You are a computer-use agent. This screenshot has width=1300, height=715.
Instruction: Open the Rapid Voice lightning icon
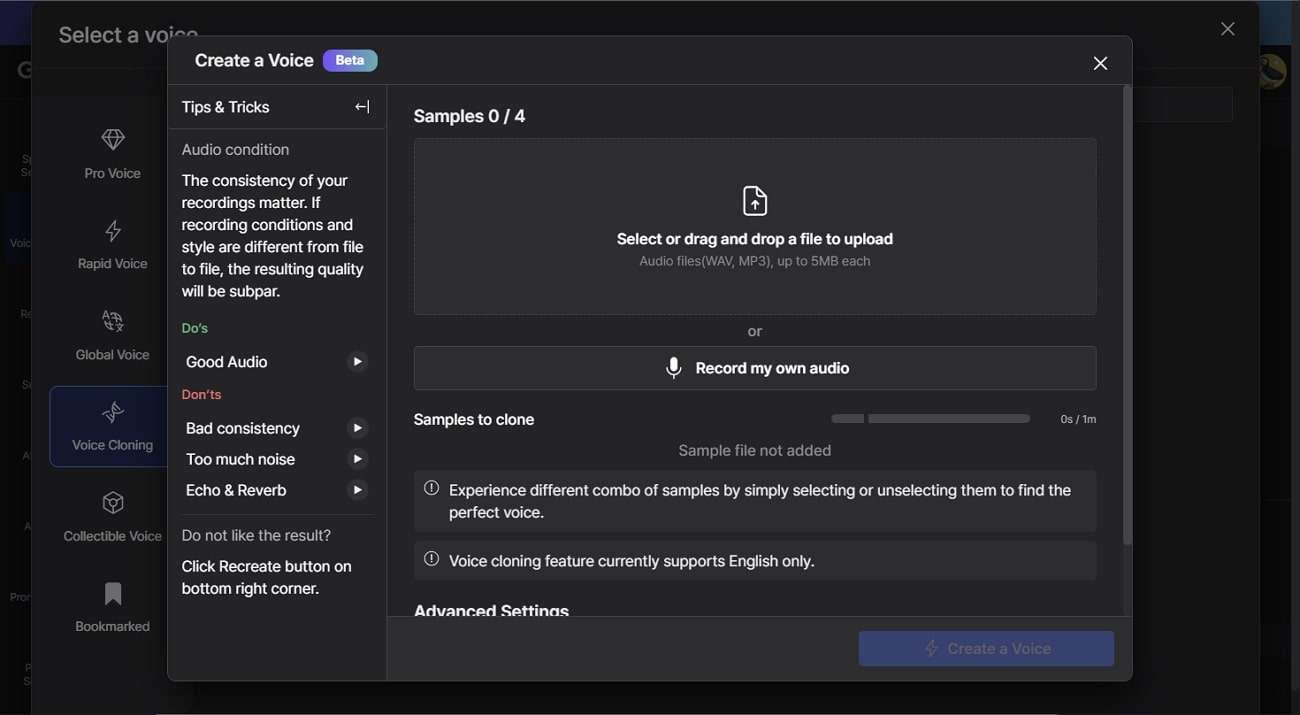[x=113, y=231]
